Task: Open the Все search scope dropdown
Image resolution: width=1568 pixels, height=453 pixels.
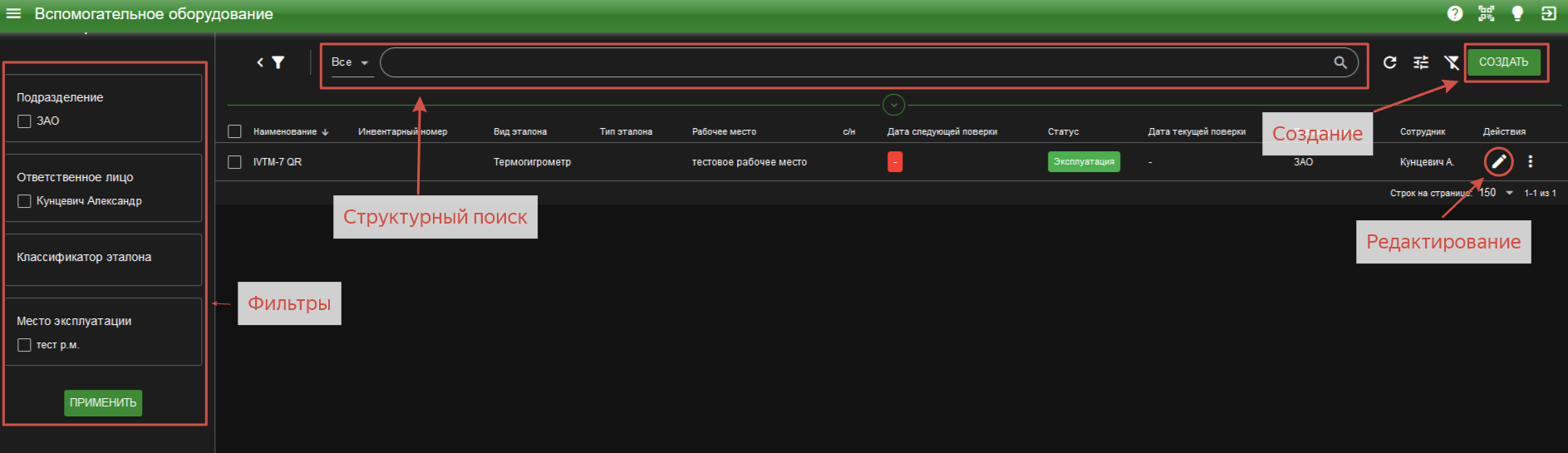Action: (x=351, y=62)
